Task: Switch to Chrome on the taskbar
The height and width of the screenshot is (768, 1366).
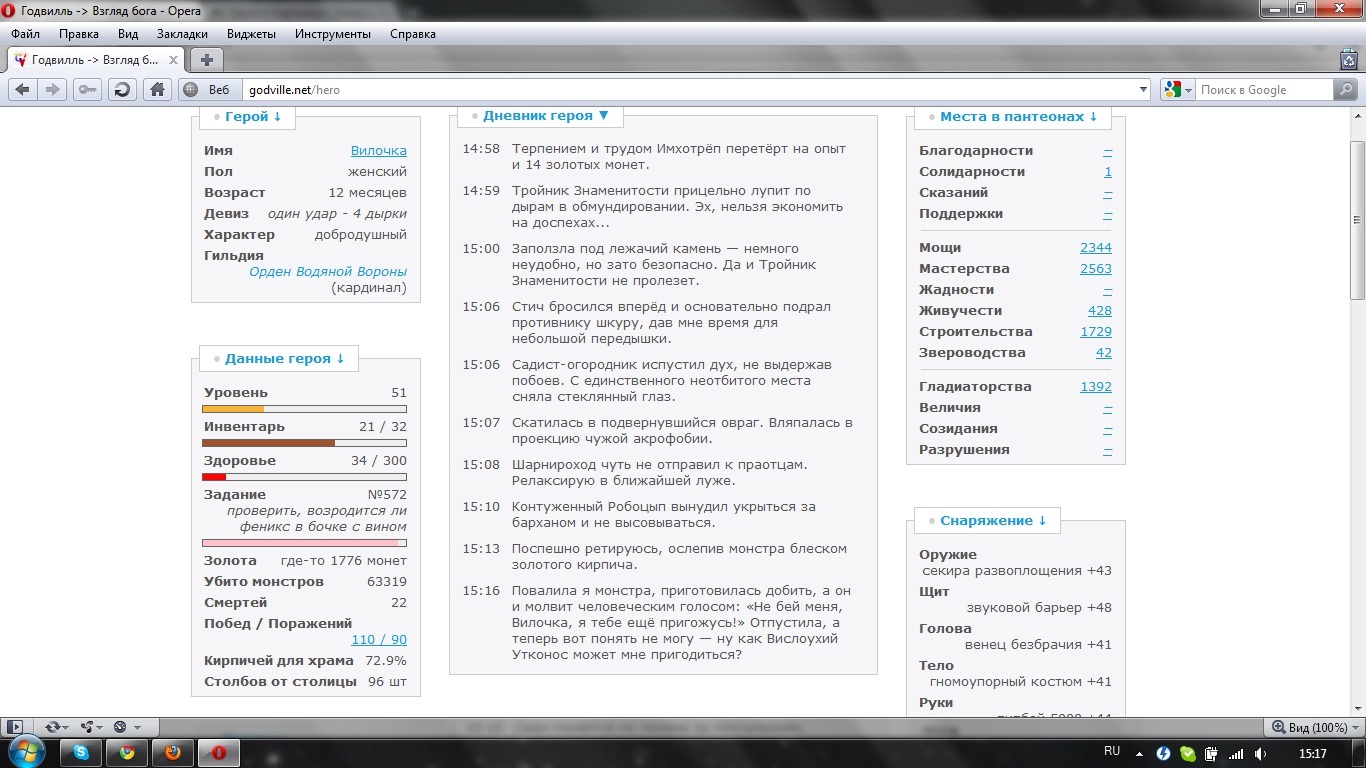Action: (x=127, y=752)
